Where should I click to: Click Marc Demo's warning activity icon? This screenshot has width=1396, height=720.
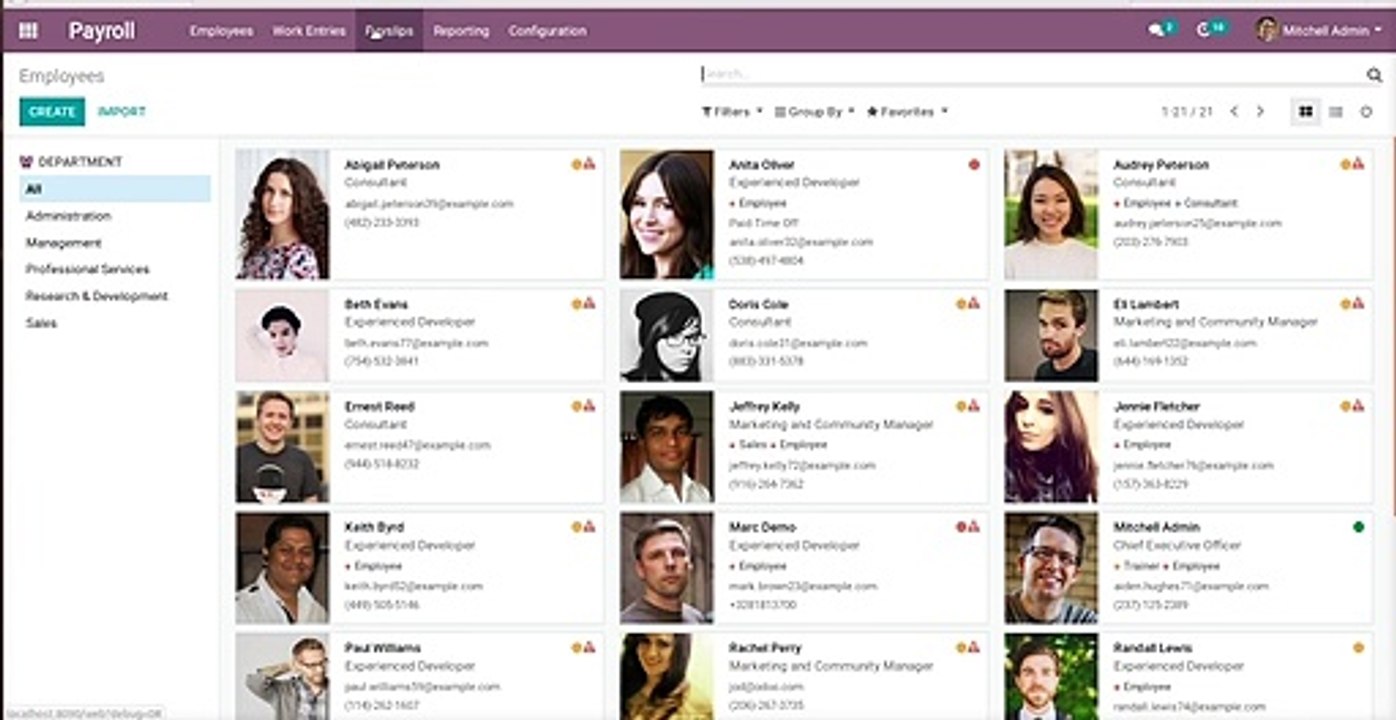click(973, 526)
